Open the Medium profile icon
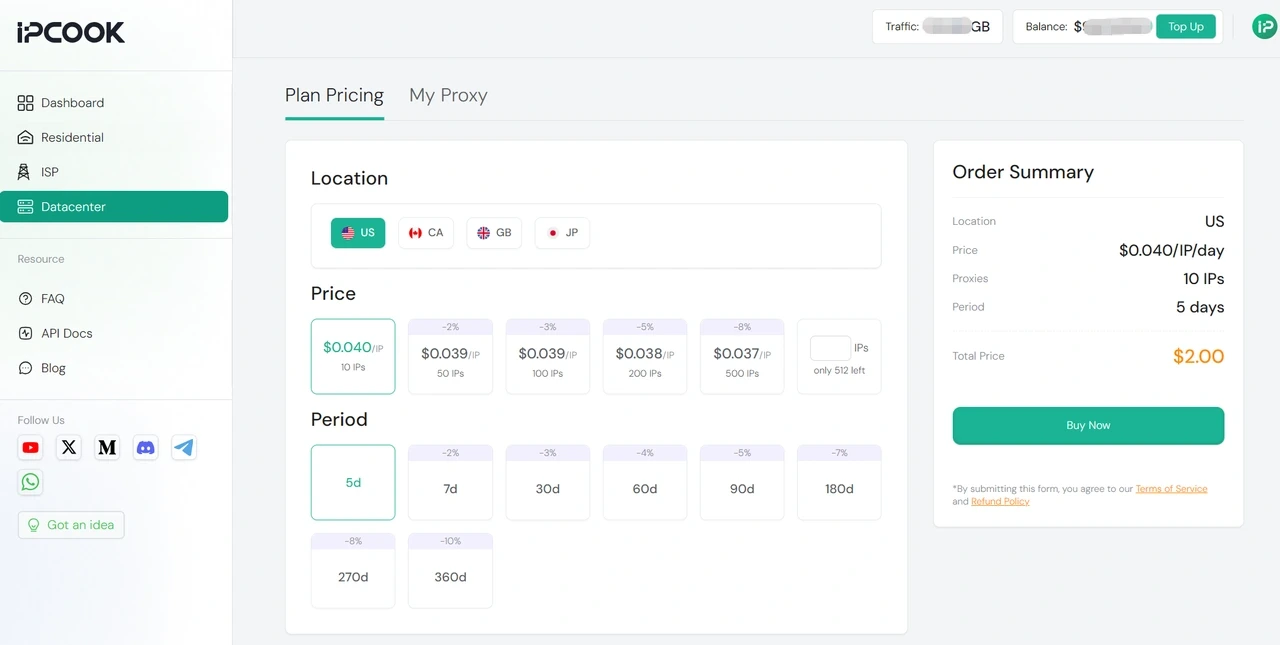 pyautogui.click(x=107, y=447)
